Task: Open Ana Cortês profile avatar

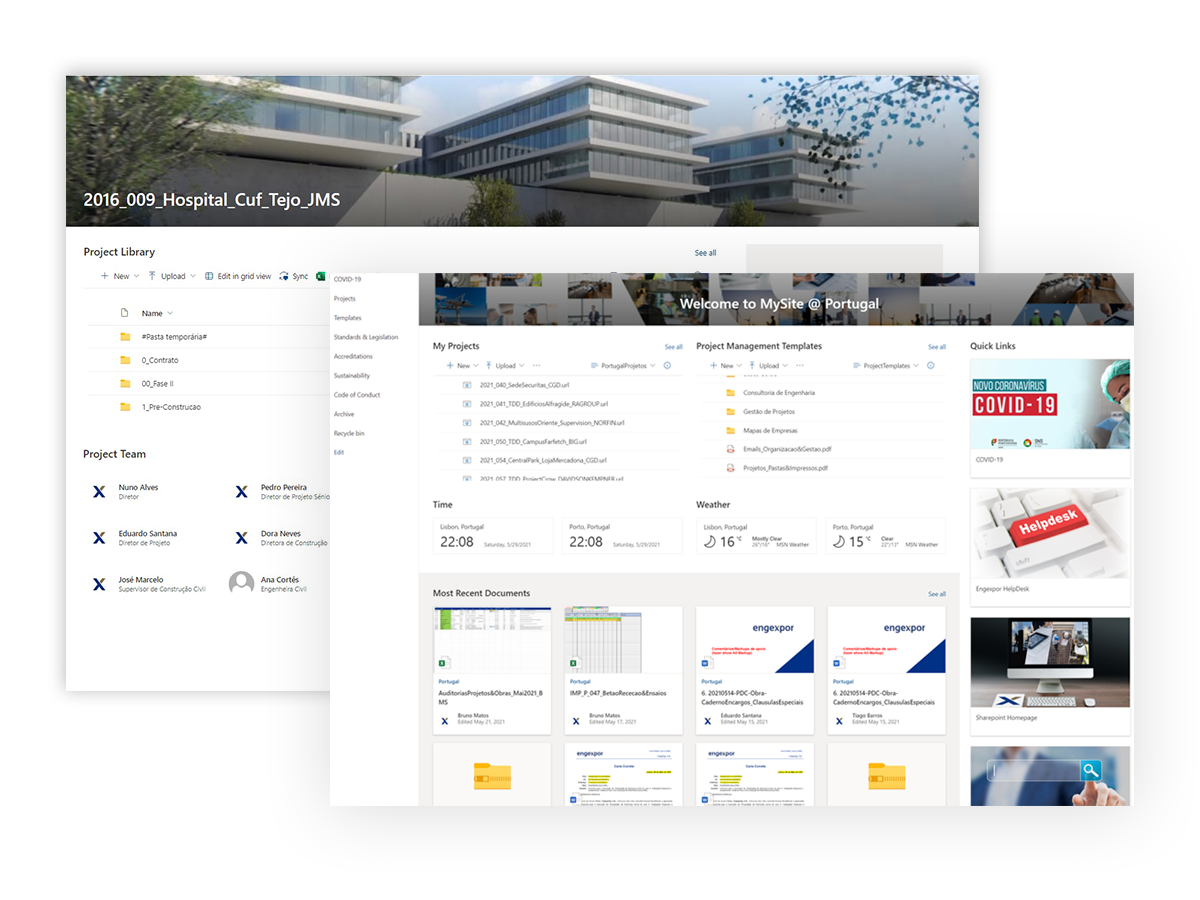Action: tap(241, 583)
